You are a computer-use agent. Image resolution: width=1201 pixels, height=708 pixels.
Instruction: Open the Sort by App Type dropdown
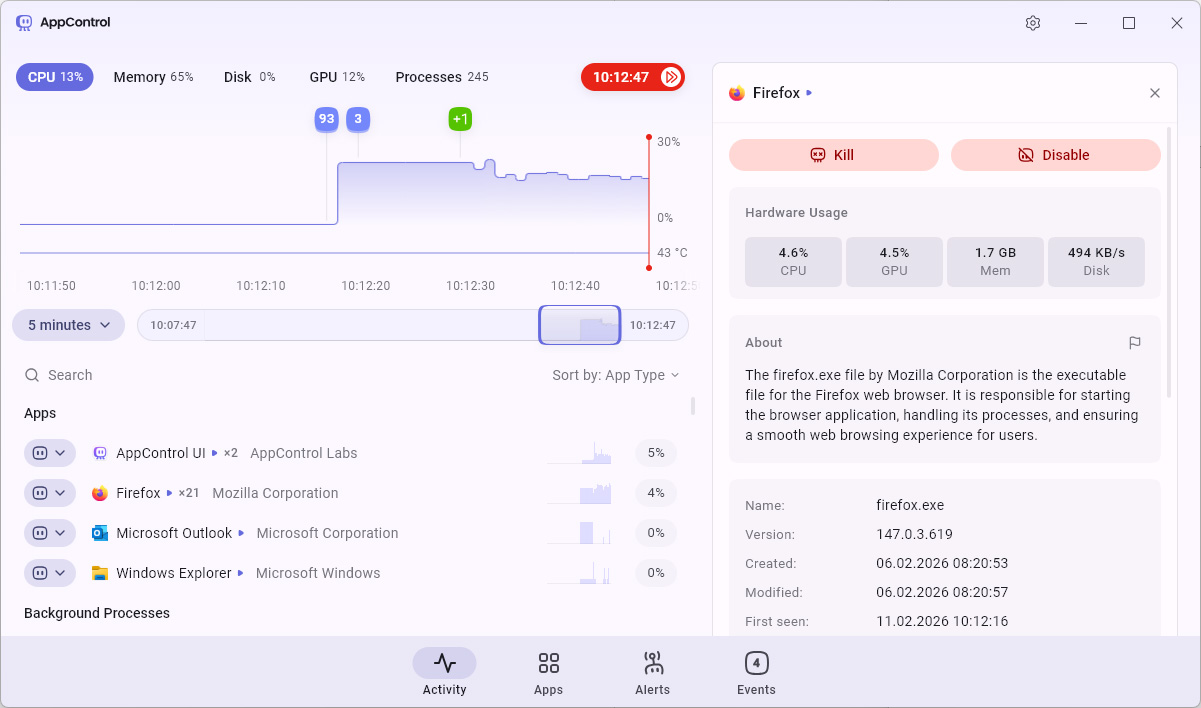click(x=615, y=375)
